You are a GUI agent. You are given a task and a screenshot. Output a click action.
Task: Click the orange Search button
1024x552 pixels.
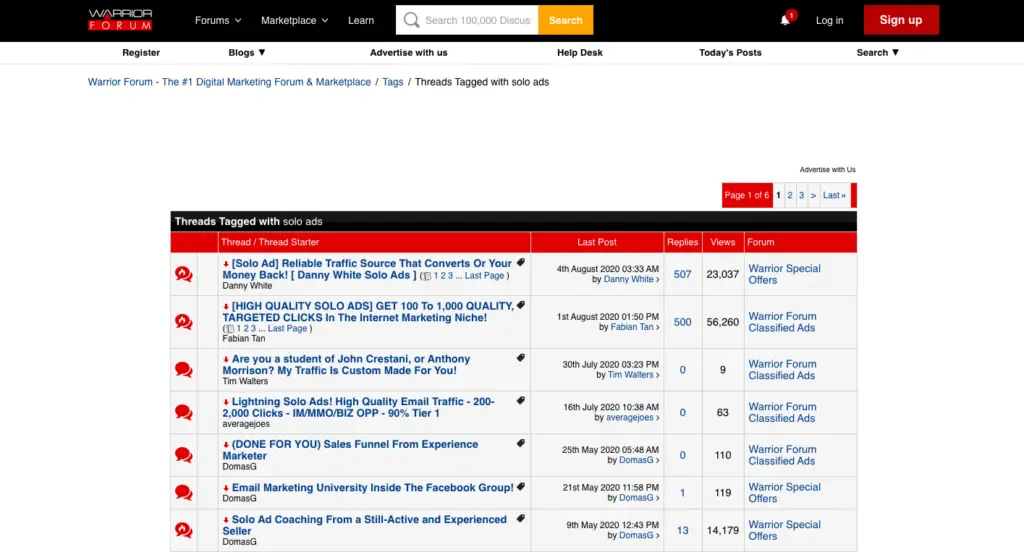point(566,20)
